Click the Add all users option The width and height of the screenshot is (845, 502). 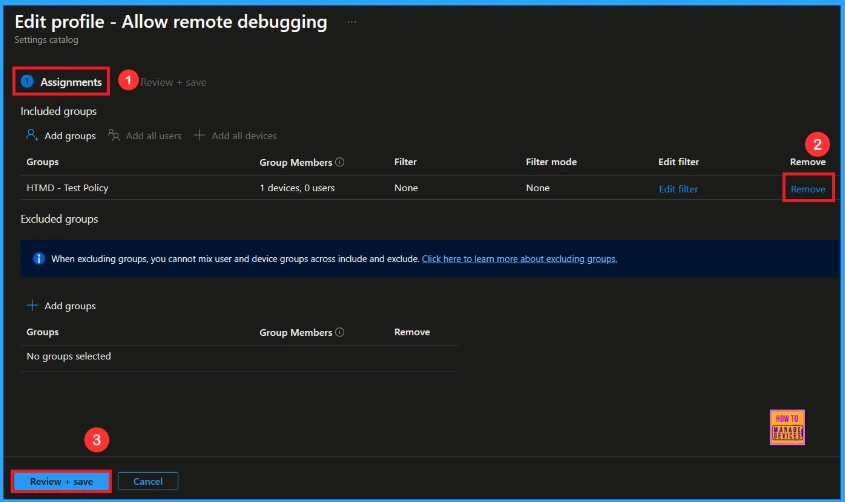[x=145, y=135]
